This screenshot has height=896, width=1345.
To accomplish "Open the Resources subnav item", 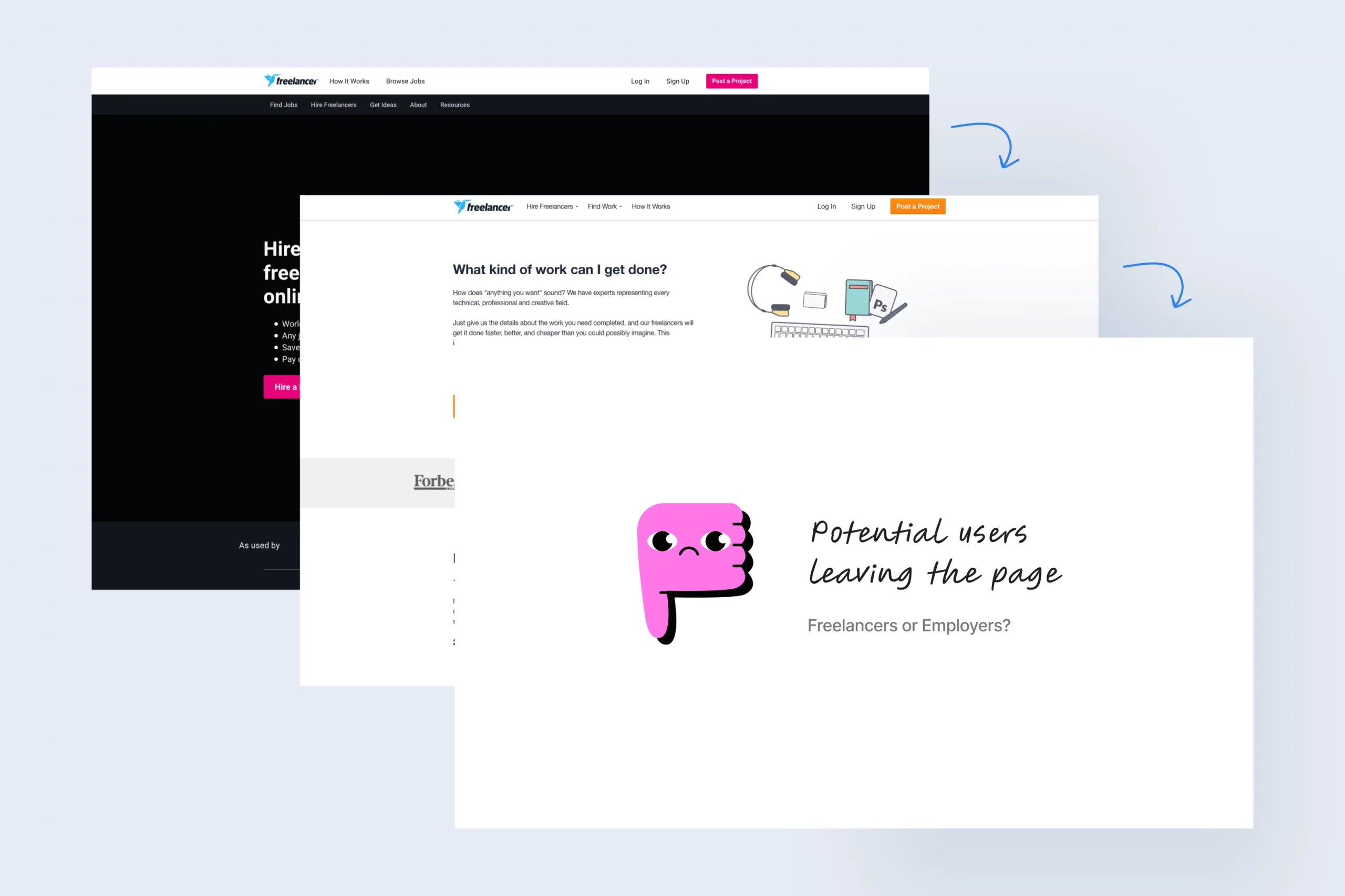I will click(454, 105).
